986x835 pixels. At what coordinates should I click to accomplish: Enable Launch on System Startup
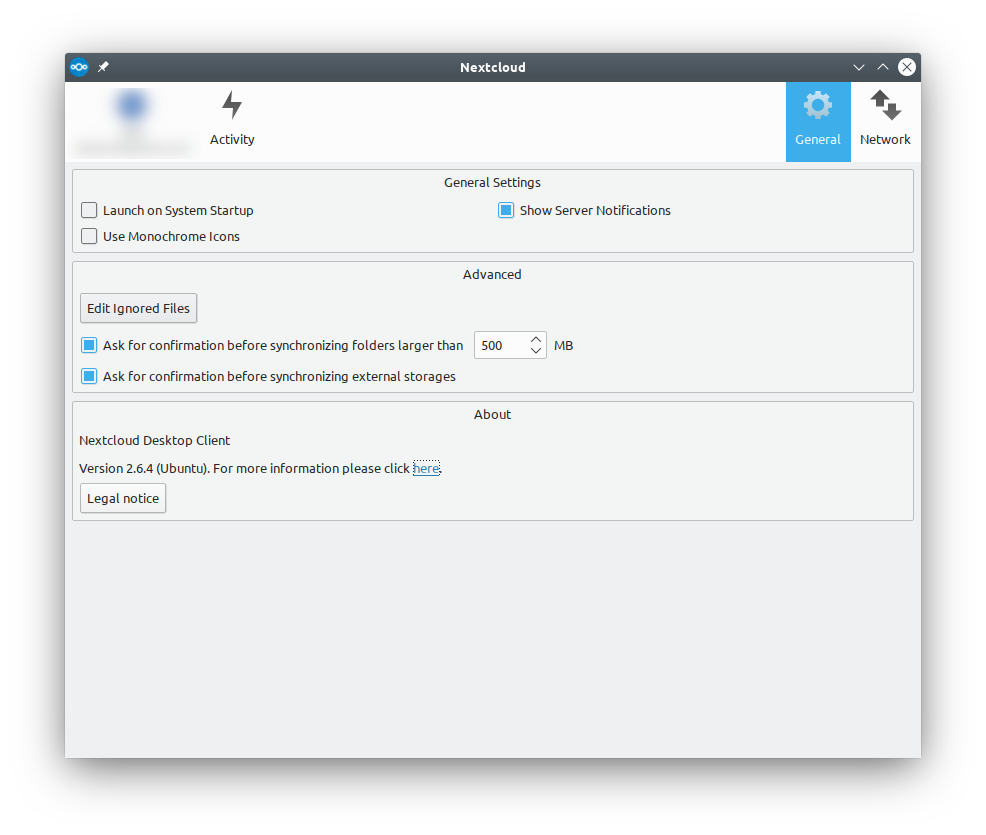coord(89,210)
